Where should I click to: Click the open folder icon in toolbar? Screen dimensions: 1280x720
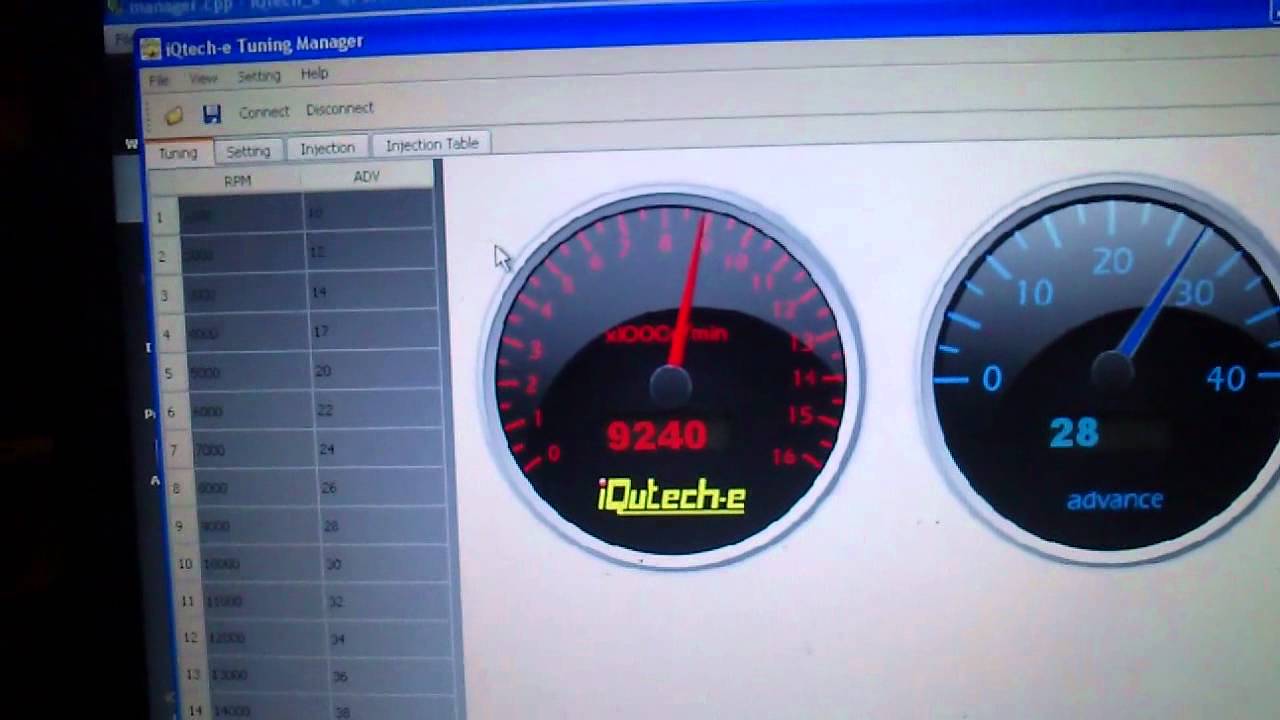tap(174, 116)
